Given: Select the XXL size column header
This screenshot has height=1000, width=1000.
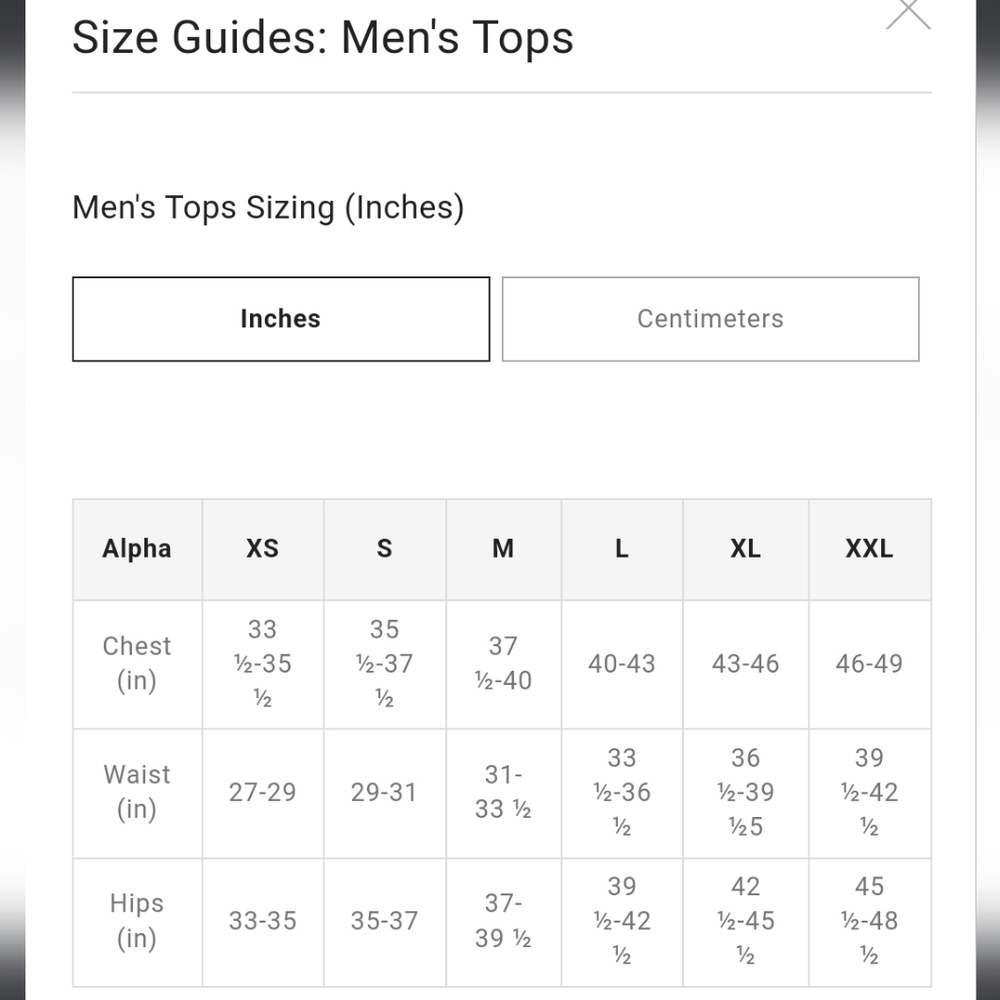Looking at the screenshot, I should 870,549.
